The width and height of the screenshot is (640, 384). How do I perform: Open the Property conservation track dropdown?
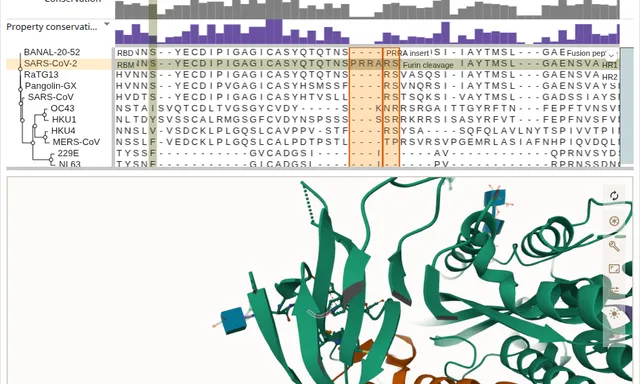click(107, 24)
